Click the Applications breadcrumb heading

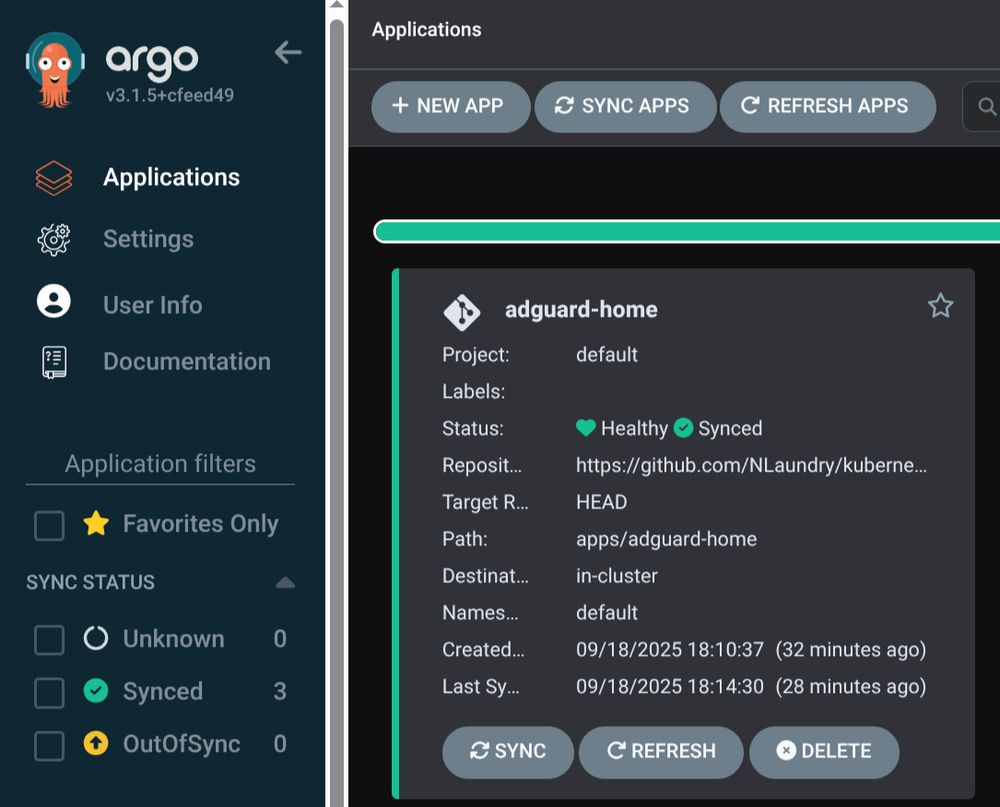click(427, 29)
